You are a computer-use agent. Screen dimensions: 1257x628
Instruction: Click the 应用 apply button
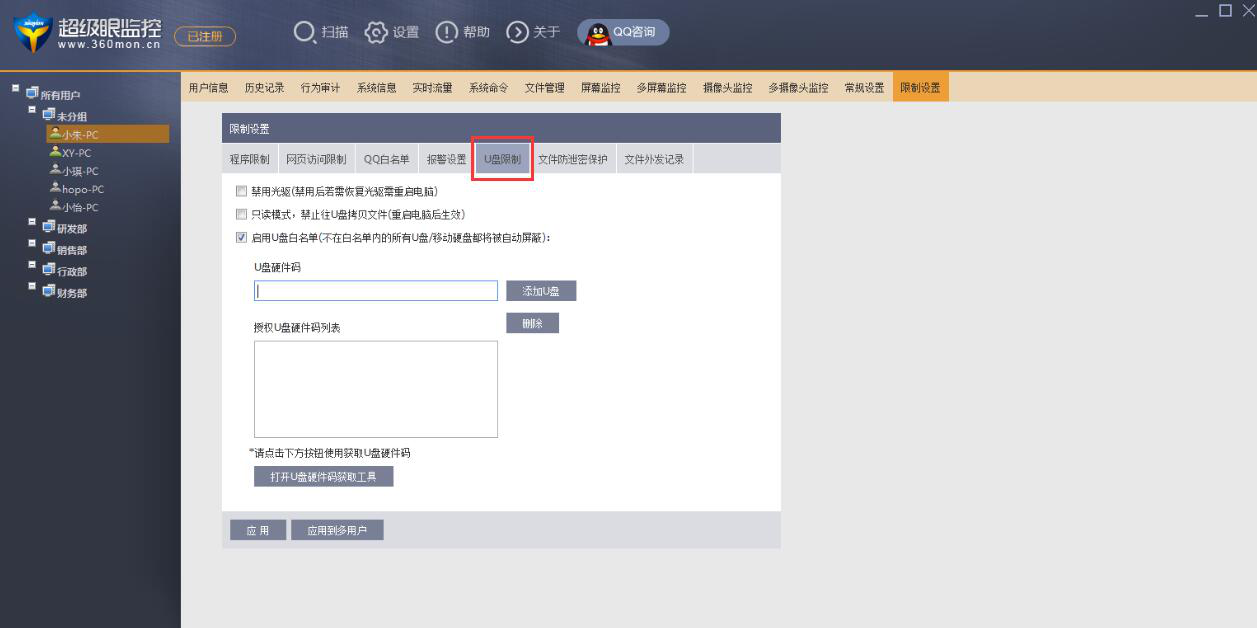(x=258, y=530)
